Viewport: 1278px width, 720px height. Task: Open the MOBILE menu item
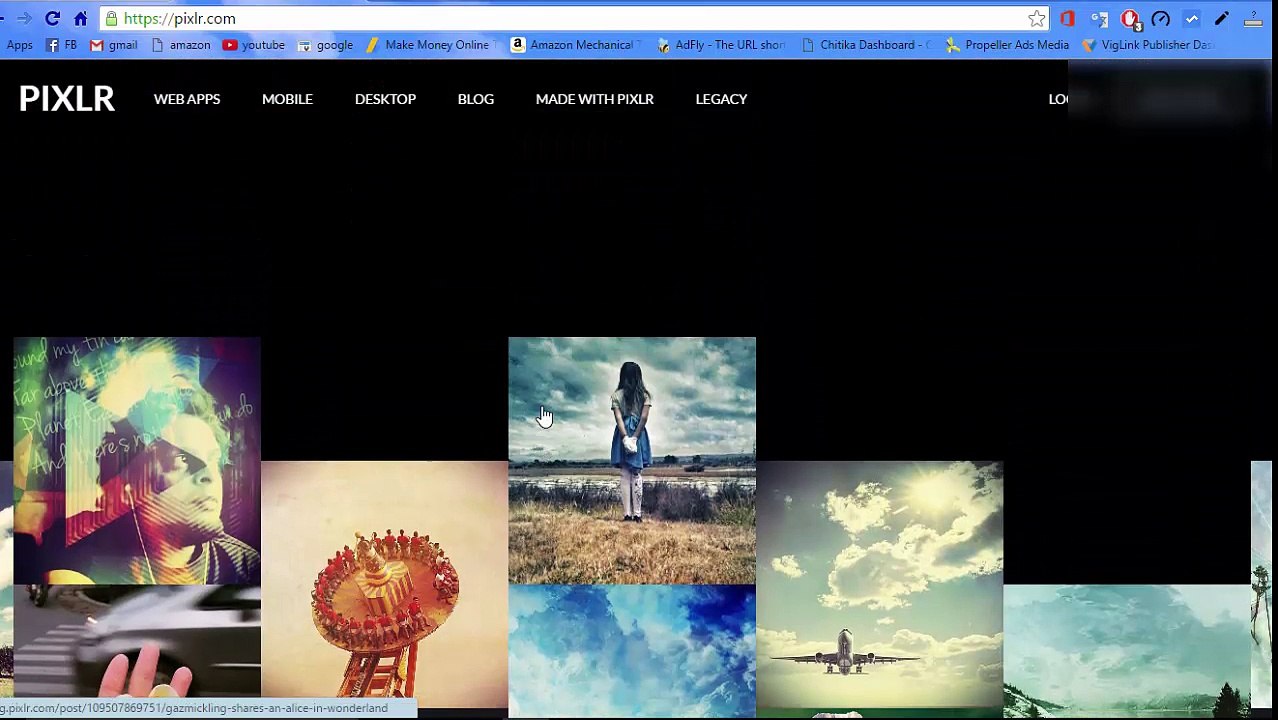click(287, 99)
